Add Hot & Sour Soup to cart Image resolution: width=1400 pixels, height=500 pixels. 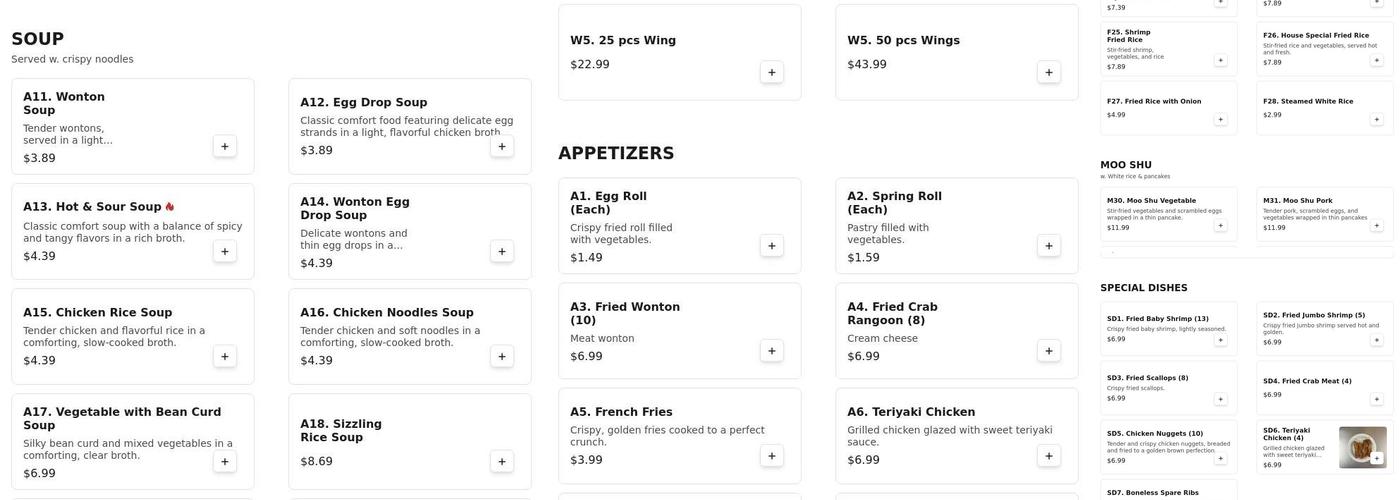pos(225,251)
